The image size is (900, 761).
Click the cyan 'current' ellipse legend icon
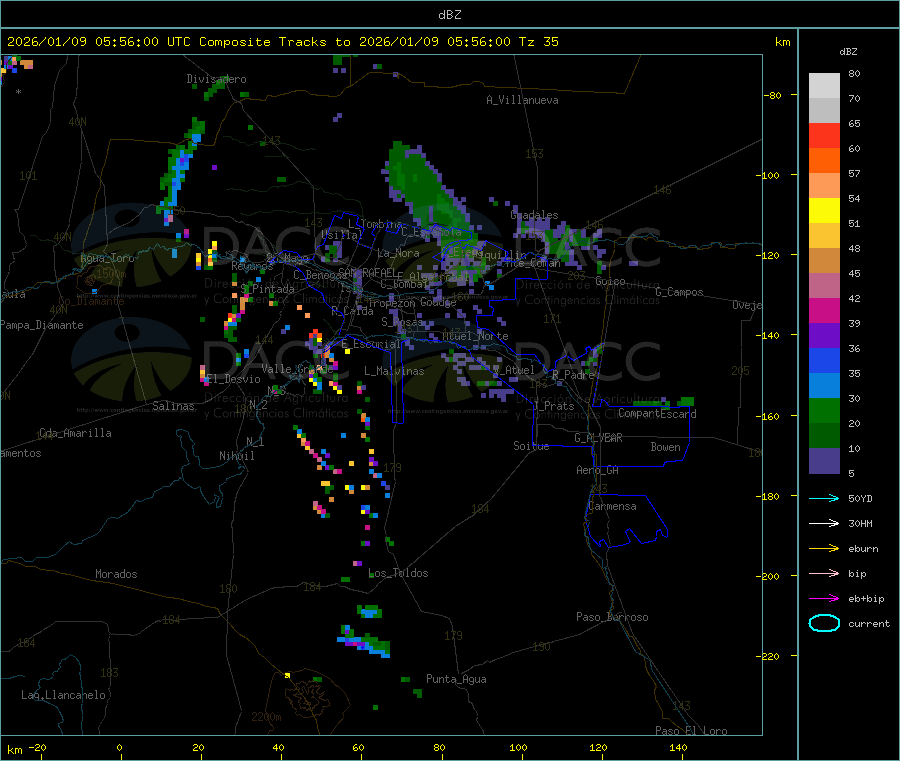[x=824, y=623]
